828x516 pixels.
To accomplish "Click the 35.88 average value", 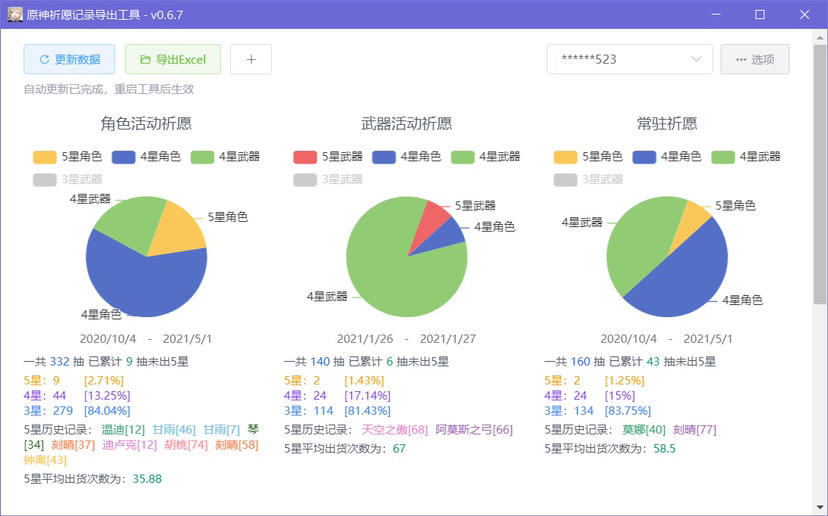I will (x=147, y=479).
